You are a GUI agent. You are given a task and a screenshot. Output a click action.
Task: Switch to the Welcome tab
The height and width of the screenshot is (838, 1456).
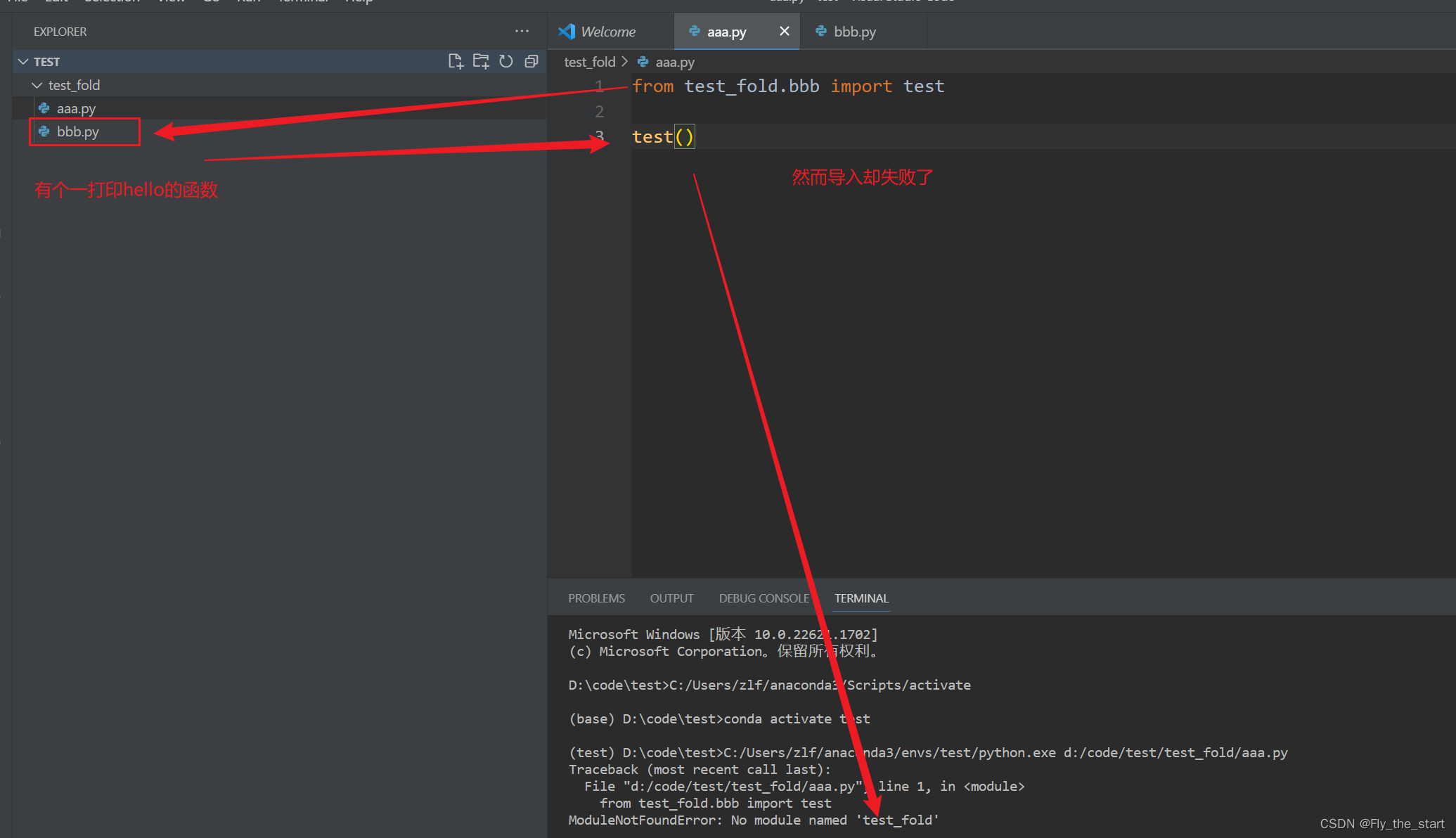(x=608, y=32)
